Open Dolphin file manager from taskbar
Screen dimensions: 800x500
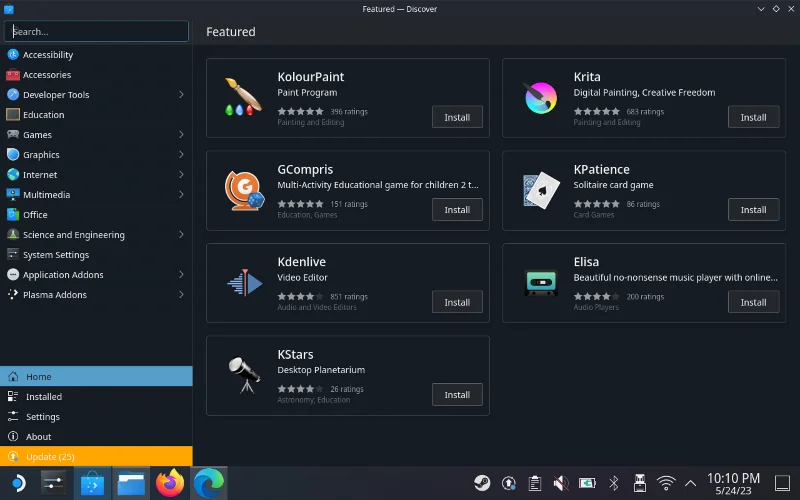pyautogui.click(x=131, y=483)
